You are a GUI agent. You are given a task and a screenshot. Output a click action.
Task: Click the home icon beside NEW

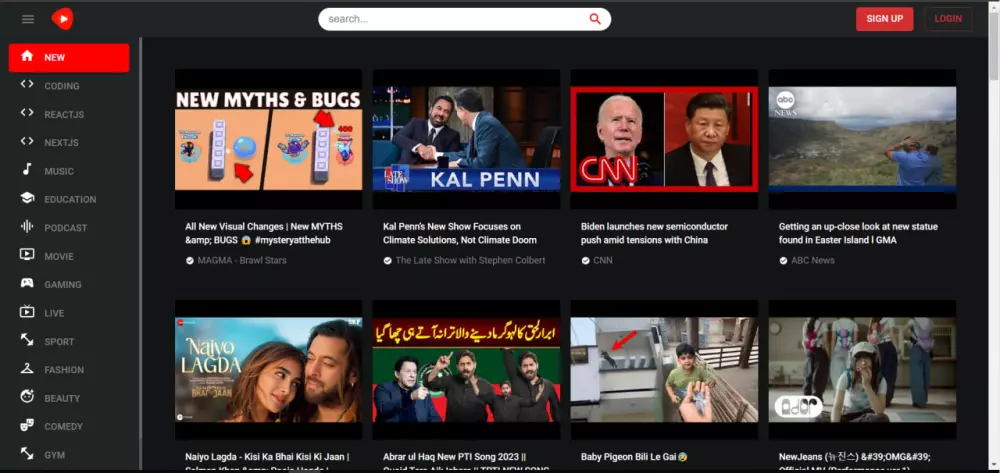(x=27, y=56)
